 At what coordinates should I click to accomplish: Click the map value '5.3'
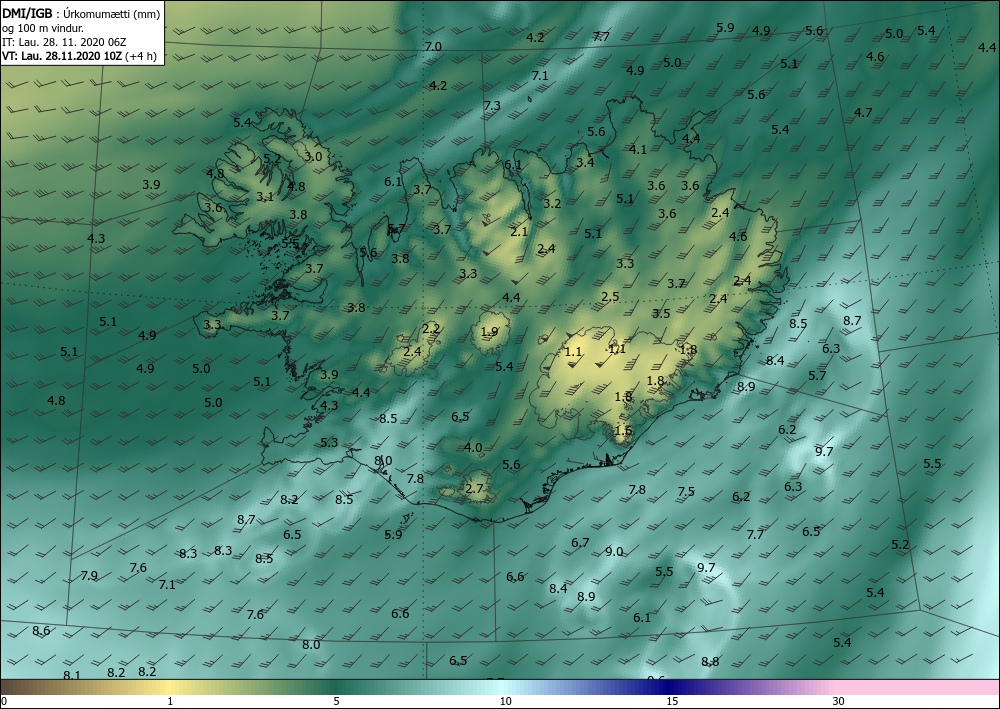329,442
